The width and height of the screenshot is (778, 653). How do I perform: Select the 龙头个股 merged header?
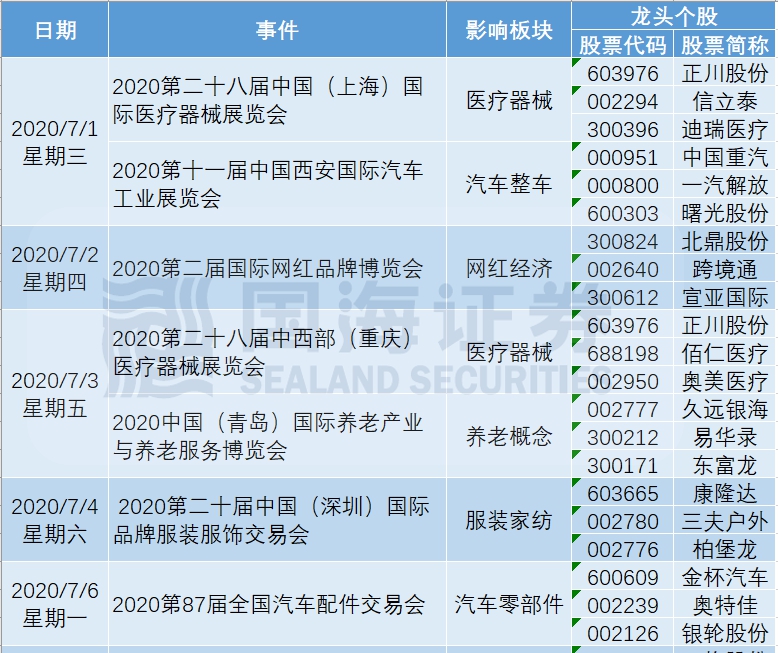674,16
